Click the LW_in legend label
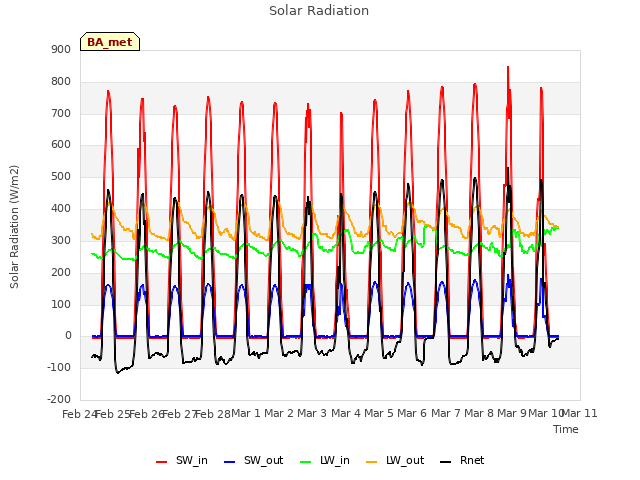Image resolution: width=640 pixels, height=480 pixels. (335, 460)
